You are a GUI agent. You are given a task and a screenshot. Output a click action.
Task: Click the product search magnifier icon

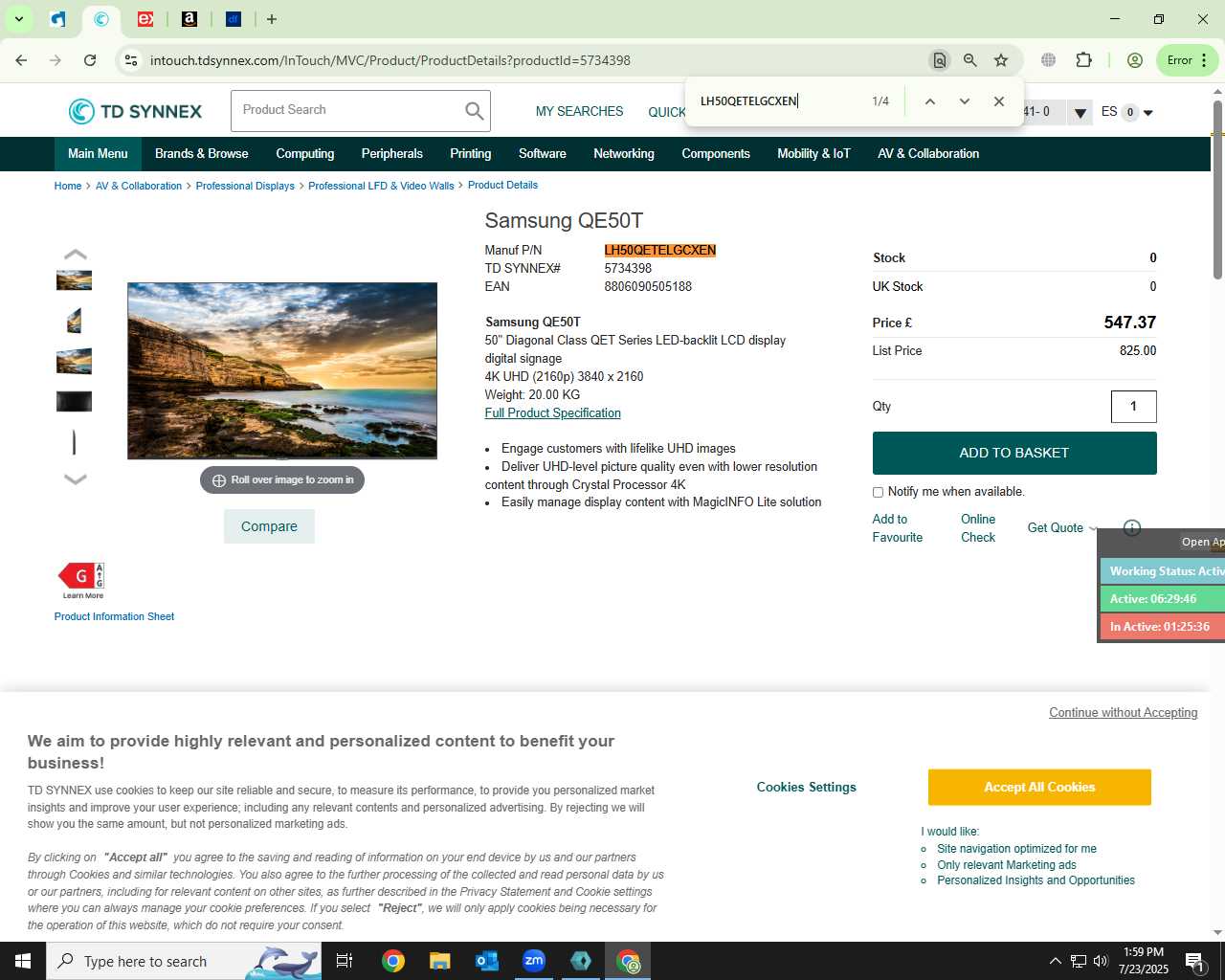click(x=474, y=111)
